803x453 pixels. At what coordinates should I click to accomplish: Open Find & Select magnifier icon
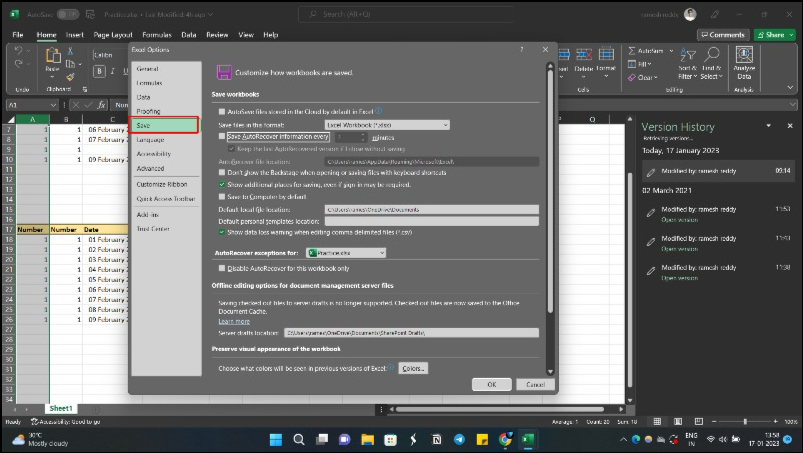click(710, 56)
